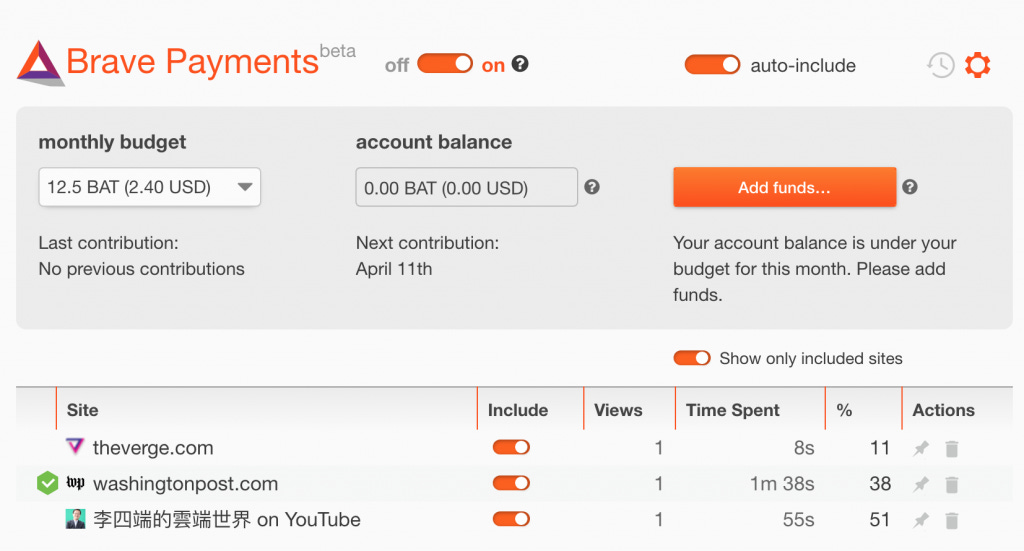Toggle Show only included sites
The height and width of the screenshot is (551, 1024).
[692, 358]
